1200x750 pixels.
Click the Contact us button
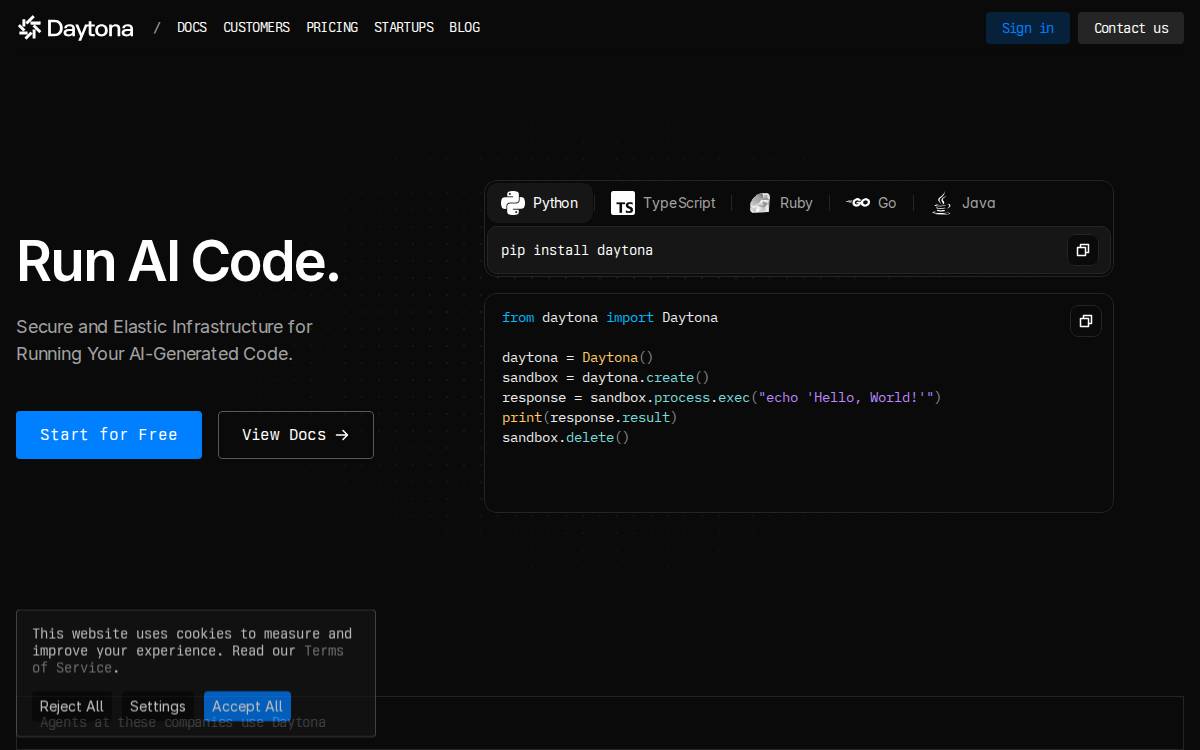point(1131,28)
